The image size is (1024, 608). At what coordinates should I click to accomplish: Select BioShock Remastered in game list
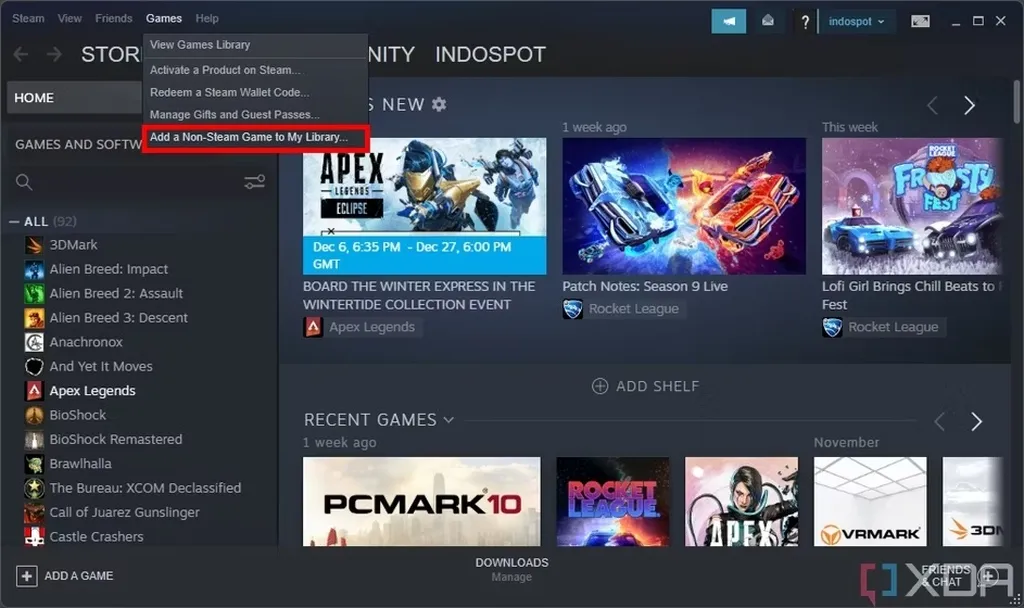coord(116,440)
